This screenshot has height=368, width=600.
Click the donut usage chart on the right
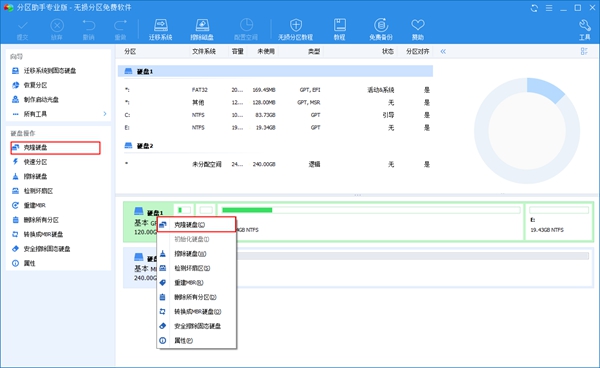527,131
